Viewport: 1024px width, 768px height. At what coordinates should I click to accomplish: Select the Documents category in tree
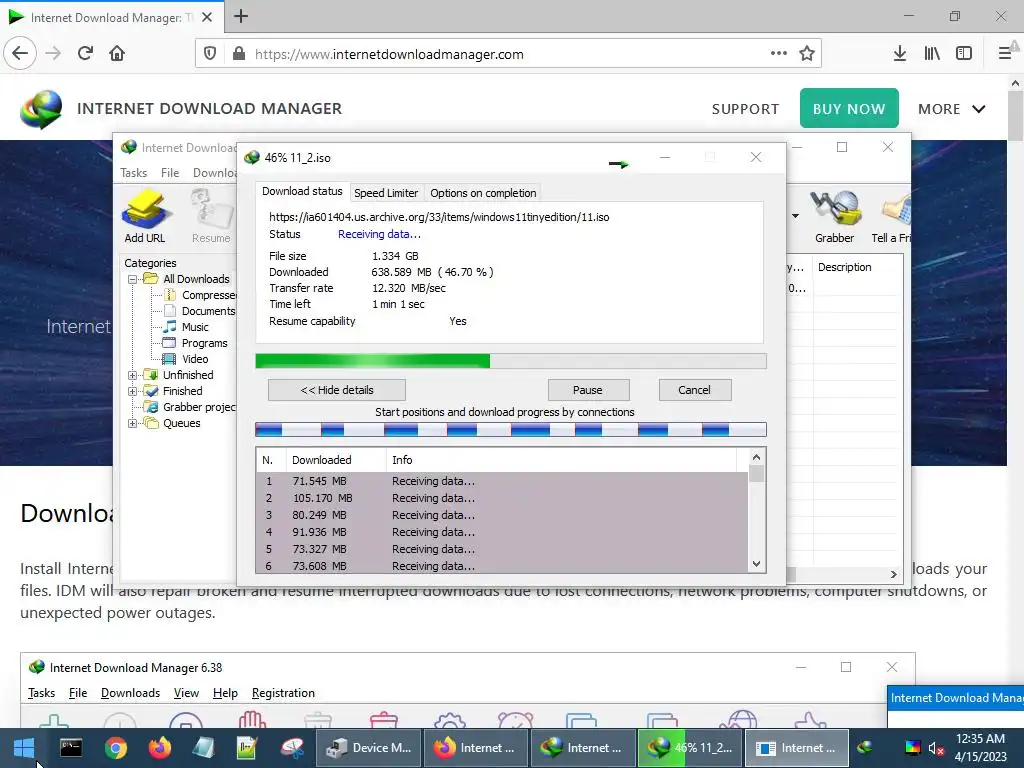208,312
